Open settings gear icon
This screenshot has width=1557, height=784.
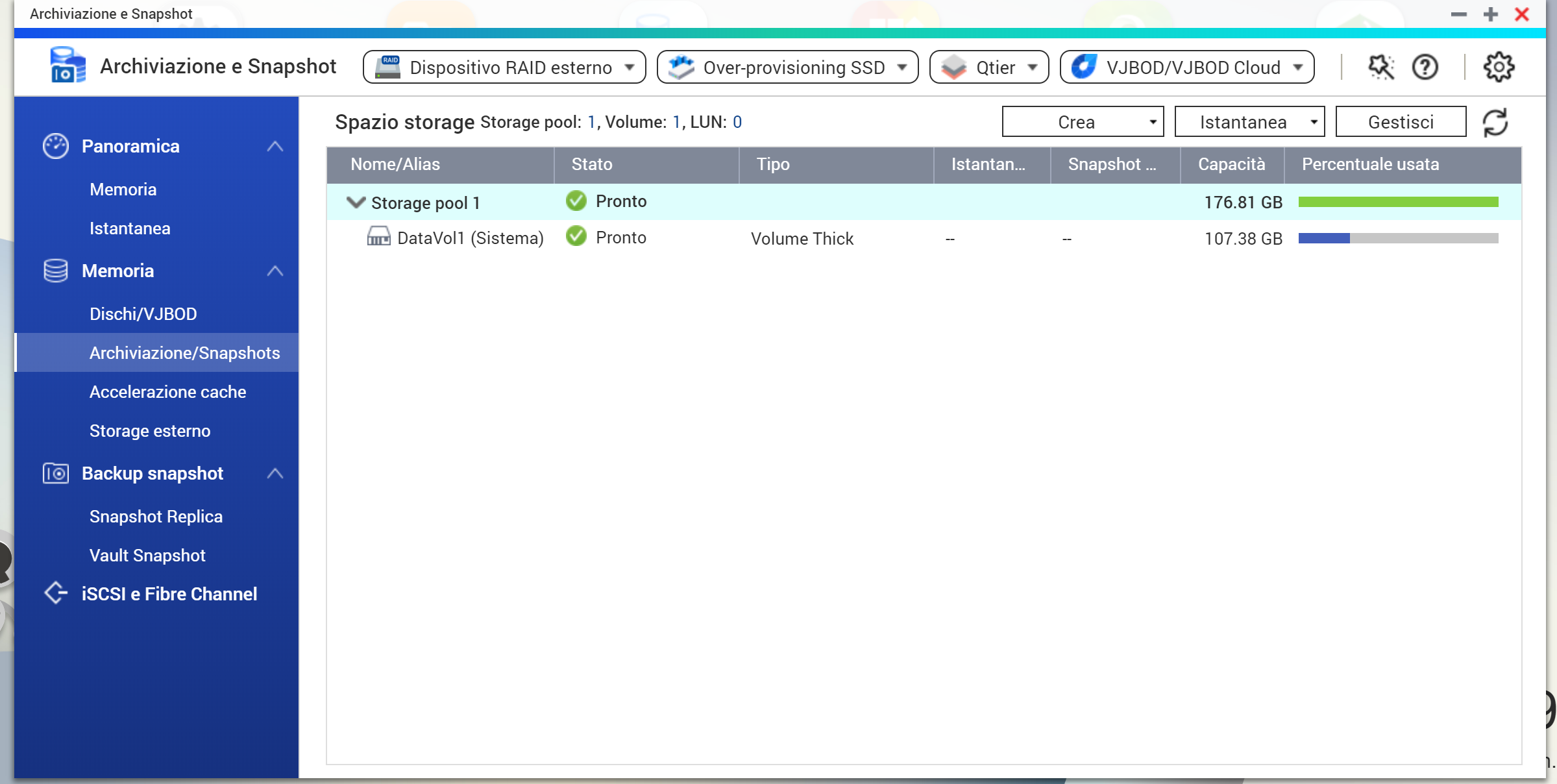point(1499,67)
